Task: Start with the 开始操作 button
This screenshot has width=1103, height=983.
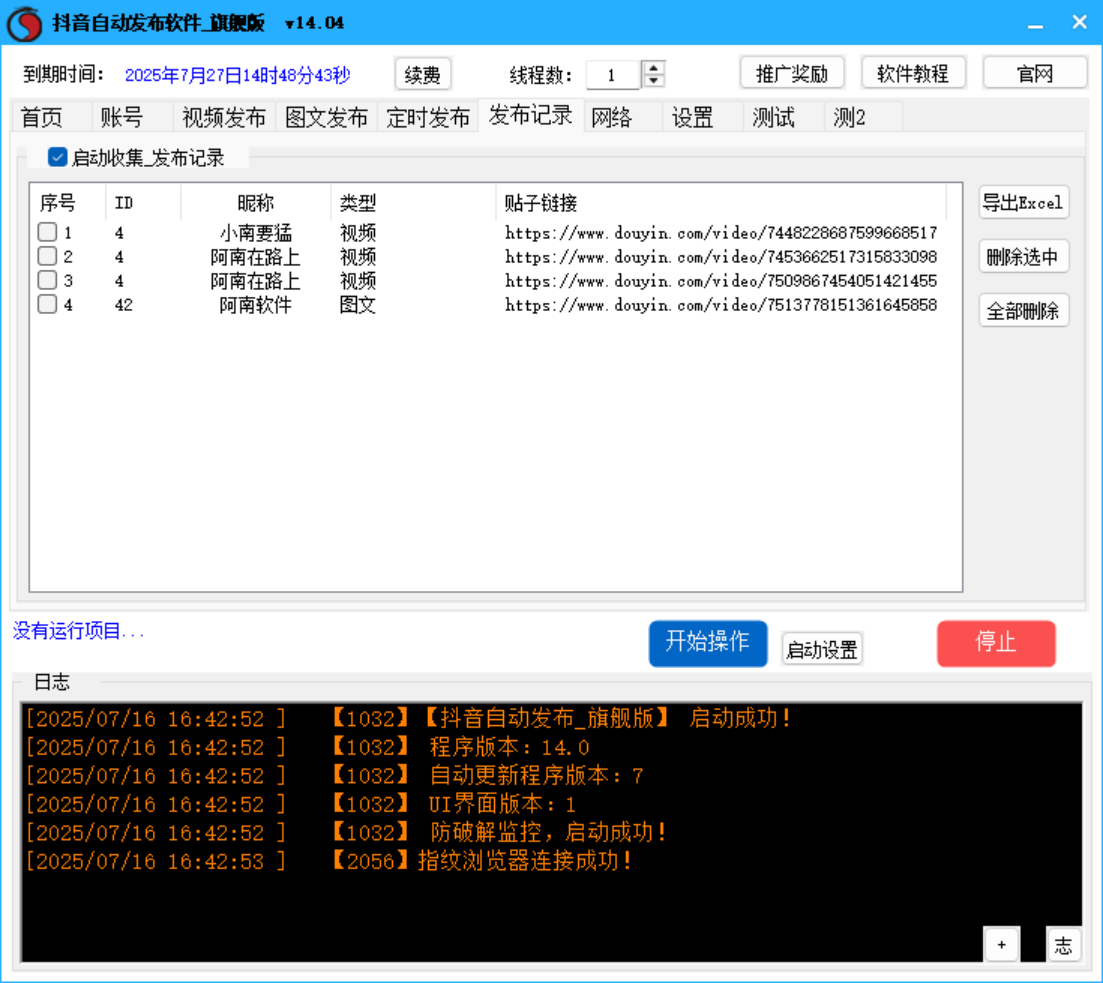Action: [x=708, y=642]
